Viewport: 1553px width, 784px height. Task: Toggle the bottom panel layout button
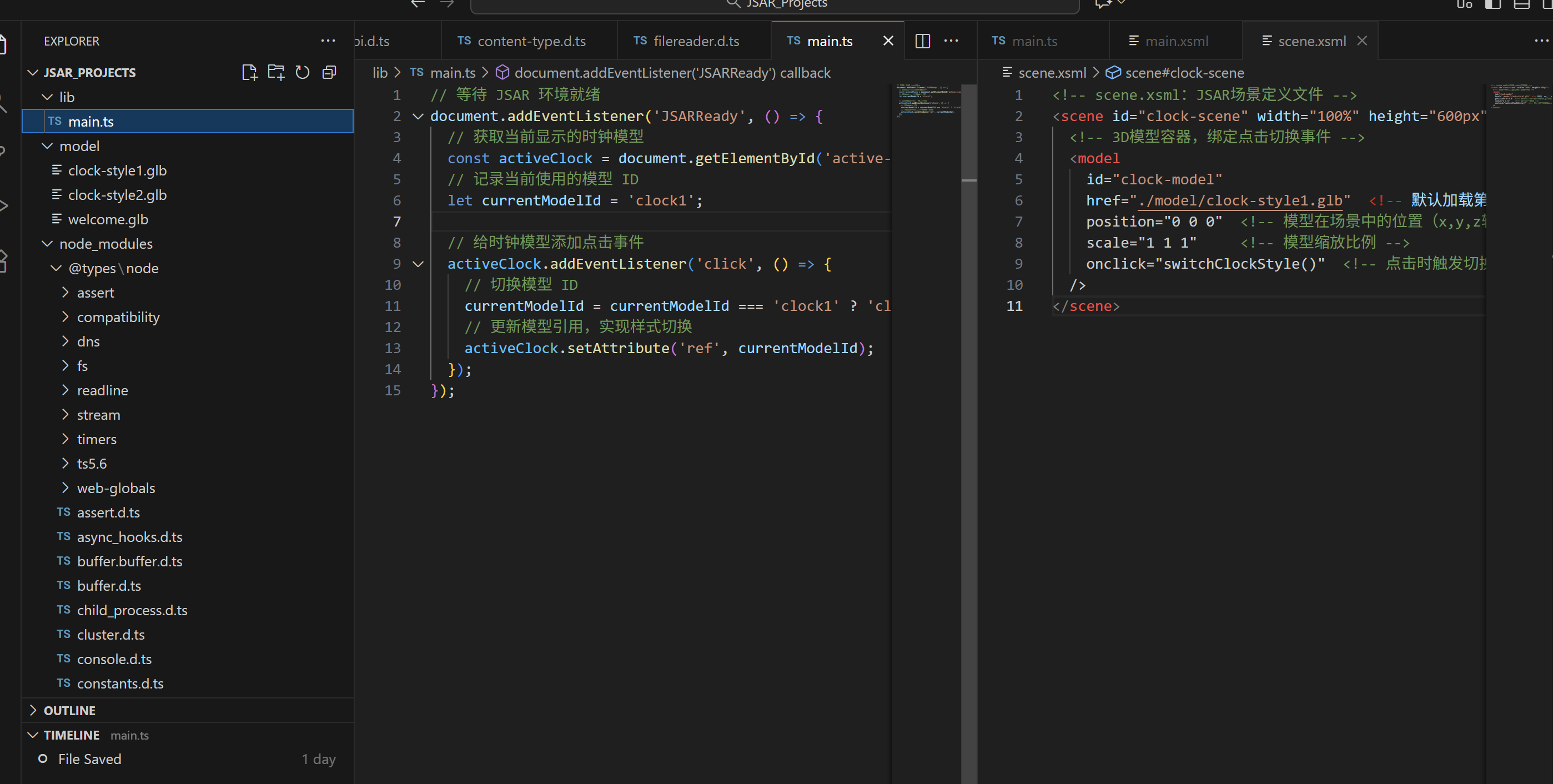coord(1522,4)
